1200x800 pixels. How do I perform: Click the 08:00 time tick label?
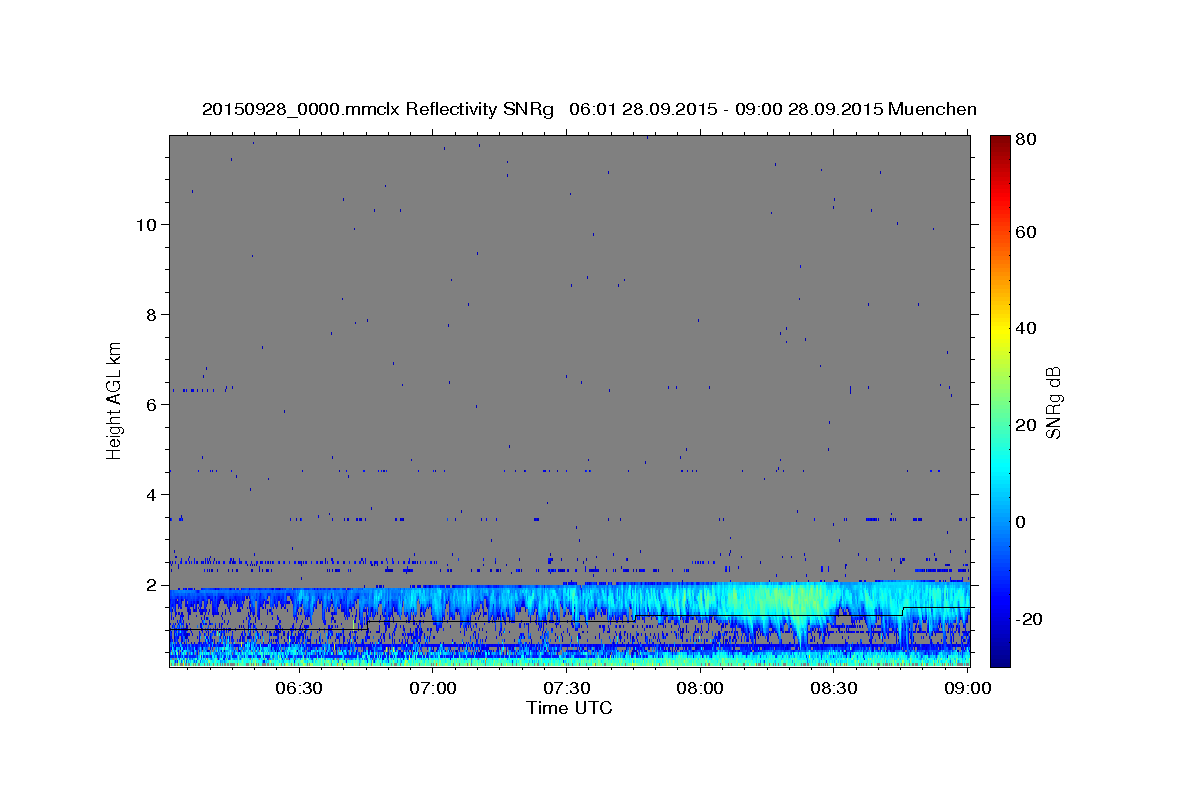[700, 688]
